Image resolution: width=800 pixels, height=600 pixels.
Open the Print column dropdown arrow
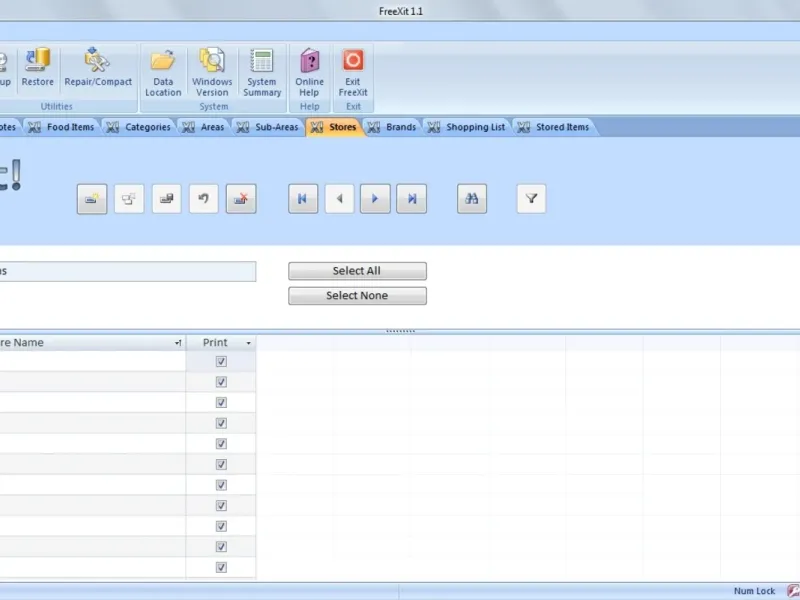pos(248,343)
